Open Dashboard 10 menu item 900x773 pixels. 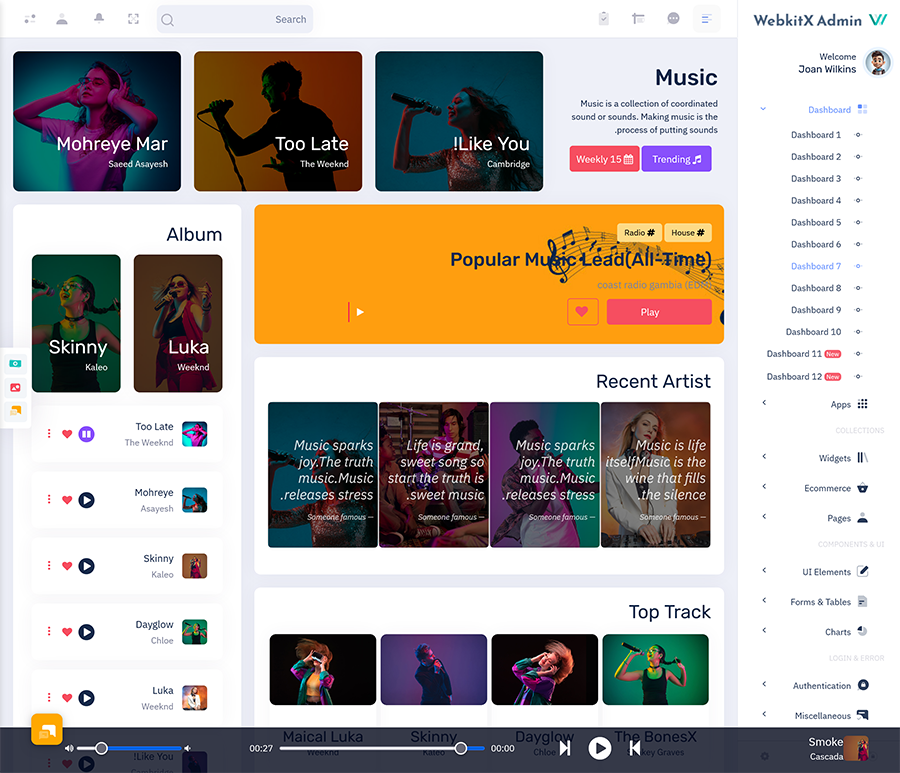(x=813, y=332)
